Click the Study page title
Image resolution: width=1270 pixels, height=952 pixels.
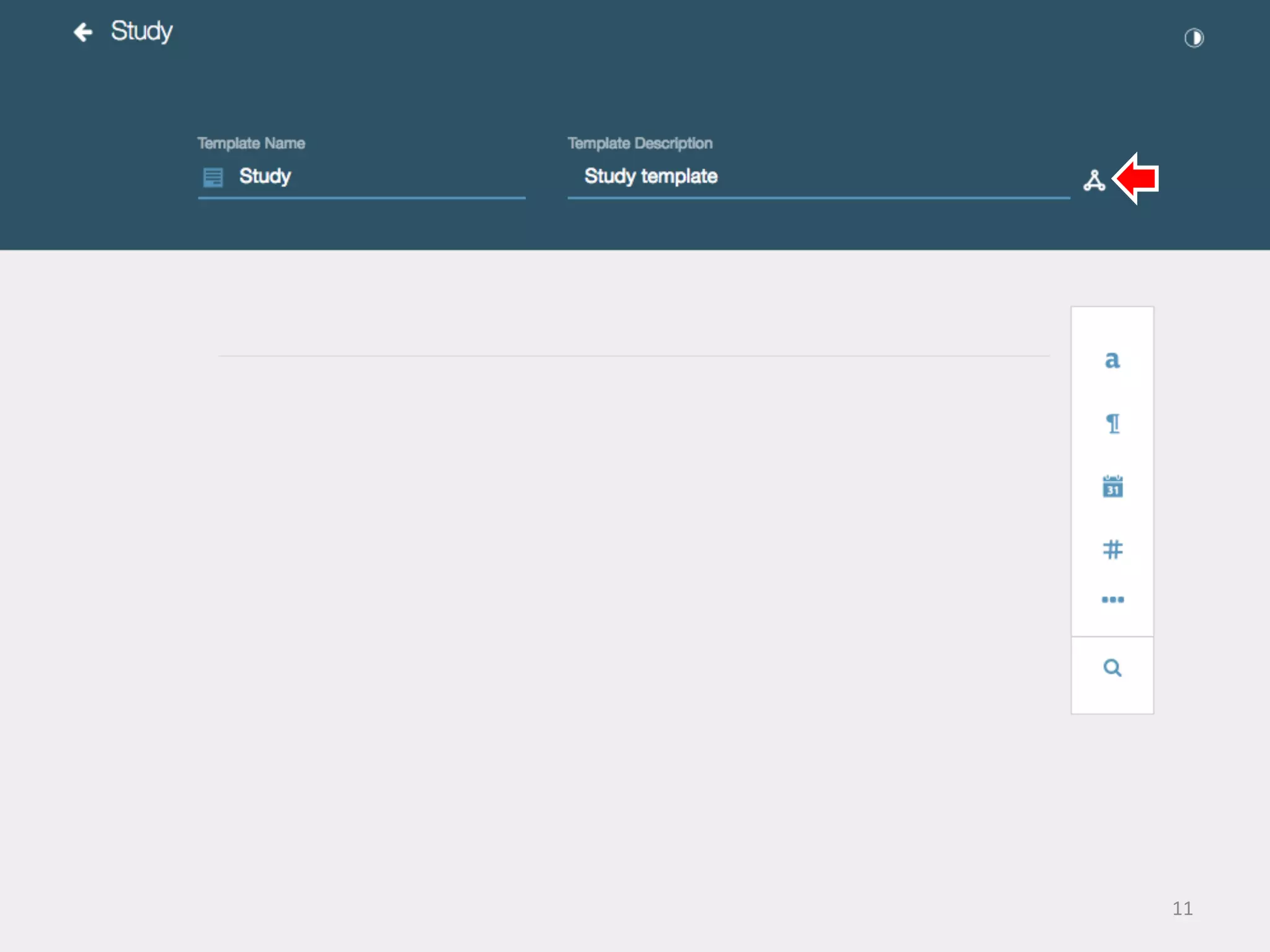[141, 31]
